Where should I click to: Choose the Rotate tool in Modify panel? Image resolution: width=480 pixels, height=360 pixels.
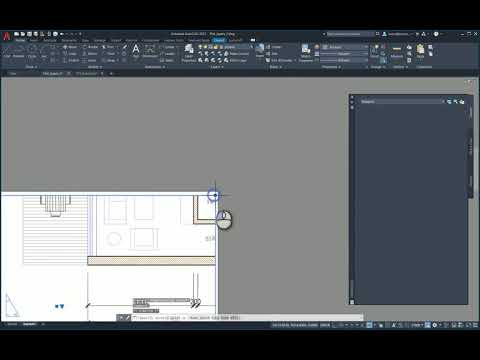pyautogui.click(x=90, y=47)
